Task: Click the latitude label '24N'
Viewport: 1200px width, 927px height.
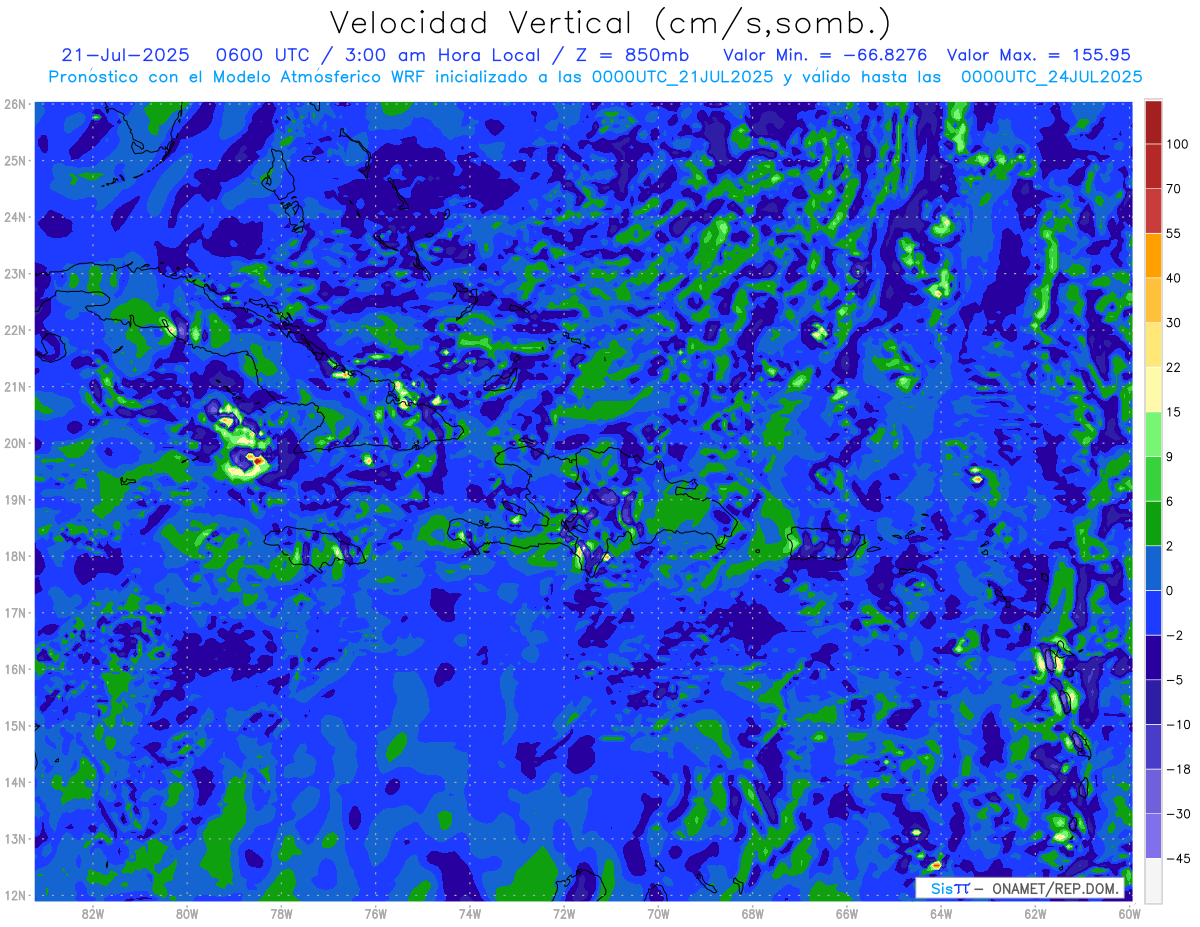Action: pos(15,217)
